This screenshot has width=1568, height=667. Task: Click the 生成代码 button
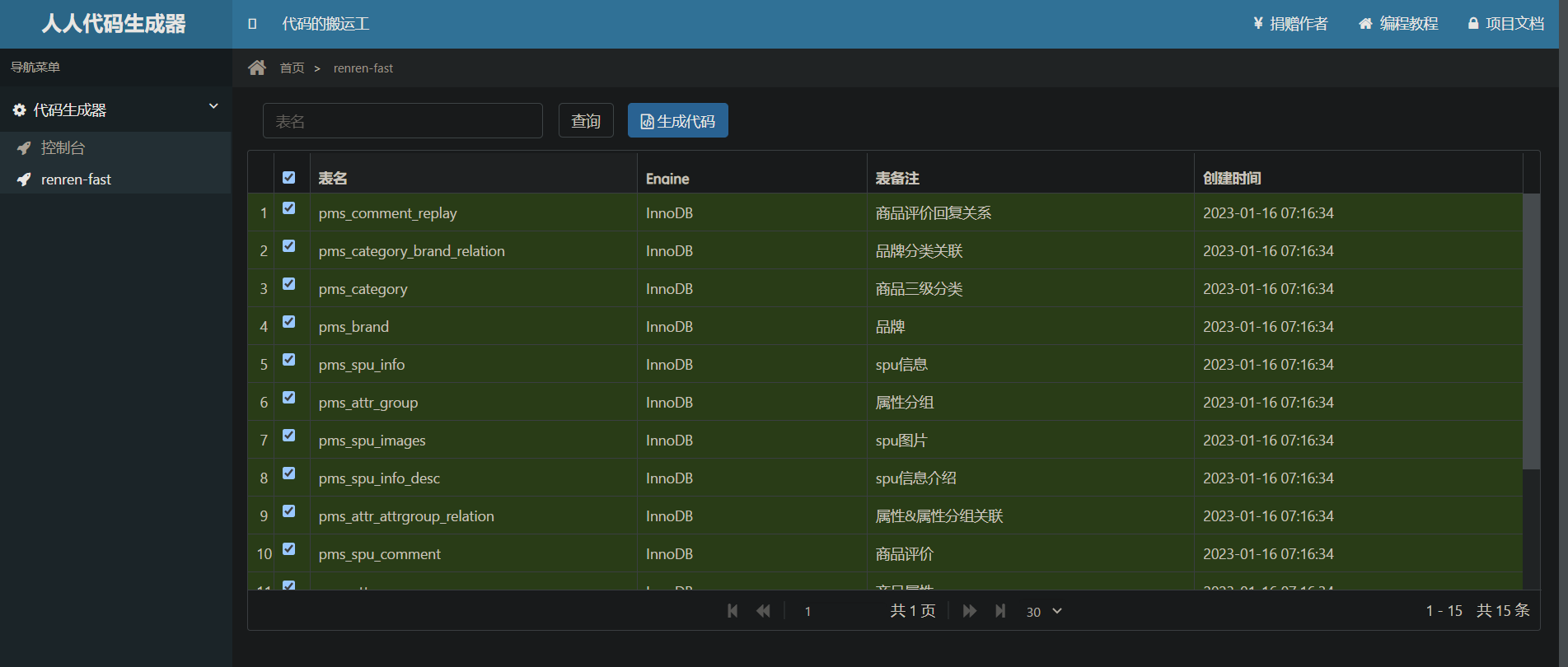(x=677, y=121)
